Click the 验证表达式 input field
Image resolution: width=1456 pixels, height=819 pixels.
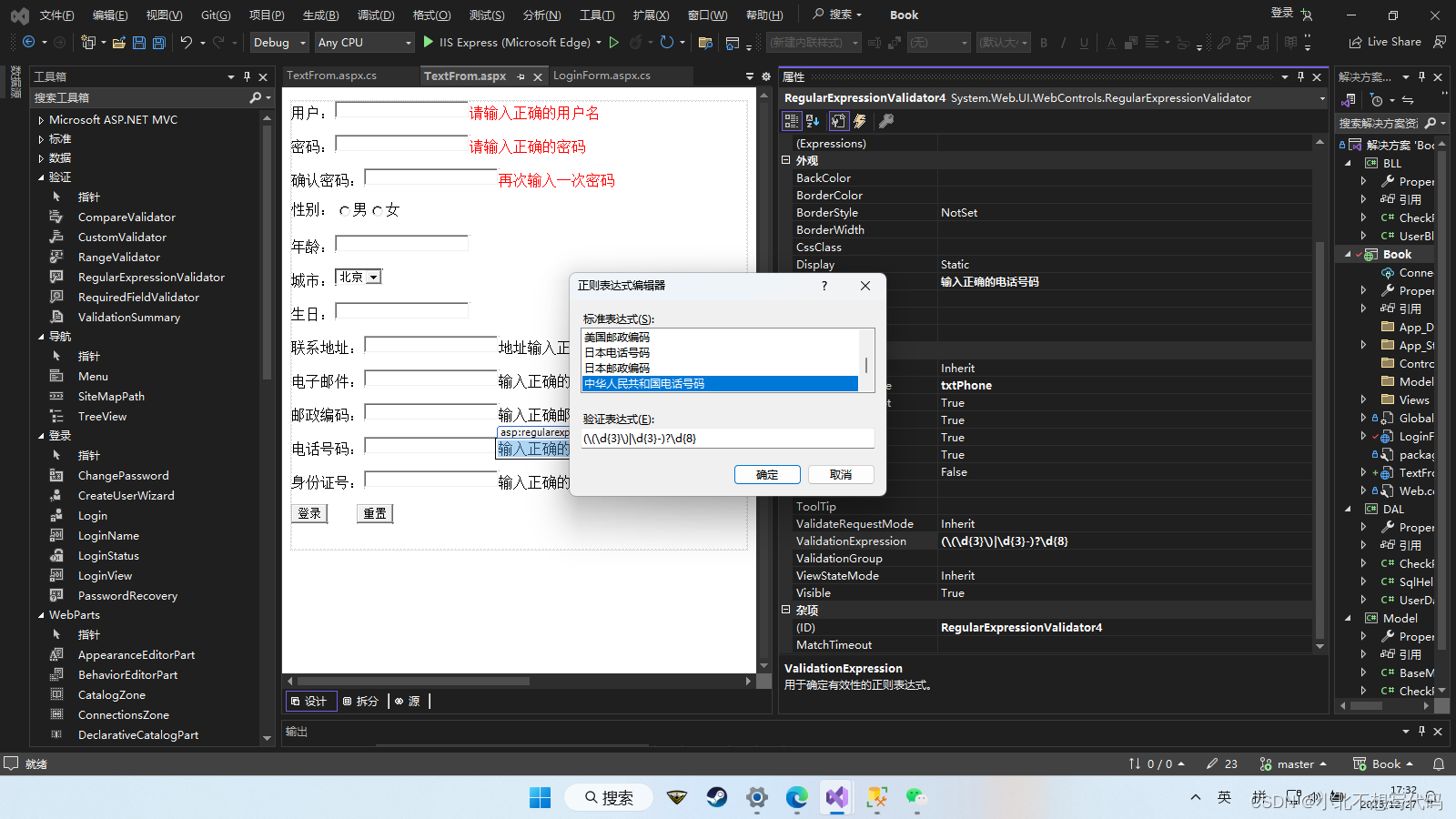726,438
